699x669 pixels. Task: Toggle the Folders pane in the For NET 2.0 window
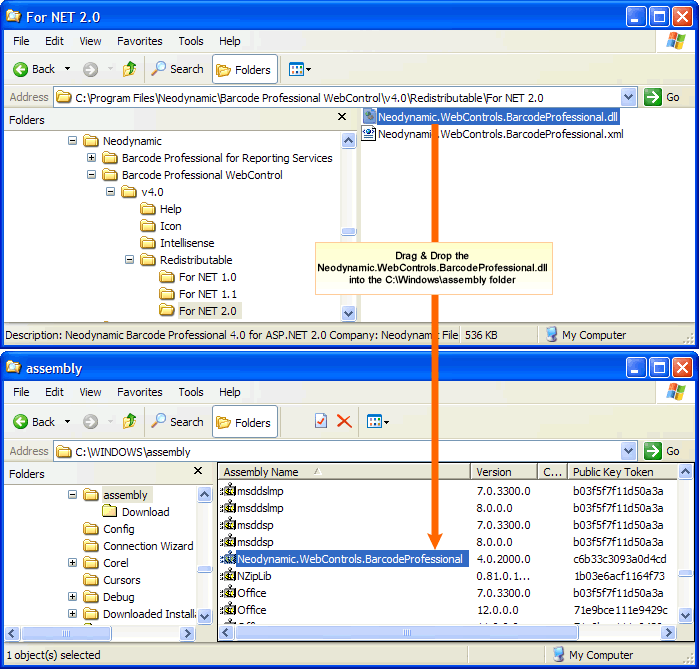click(245, 70)
